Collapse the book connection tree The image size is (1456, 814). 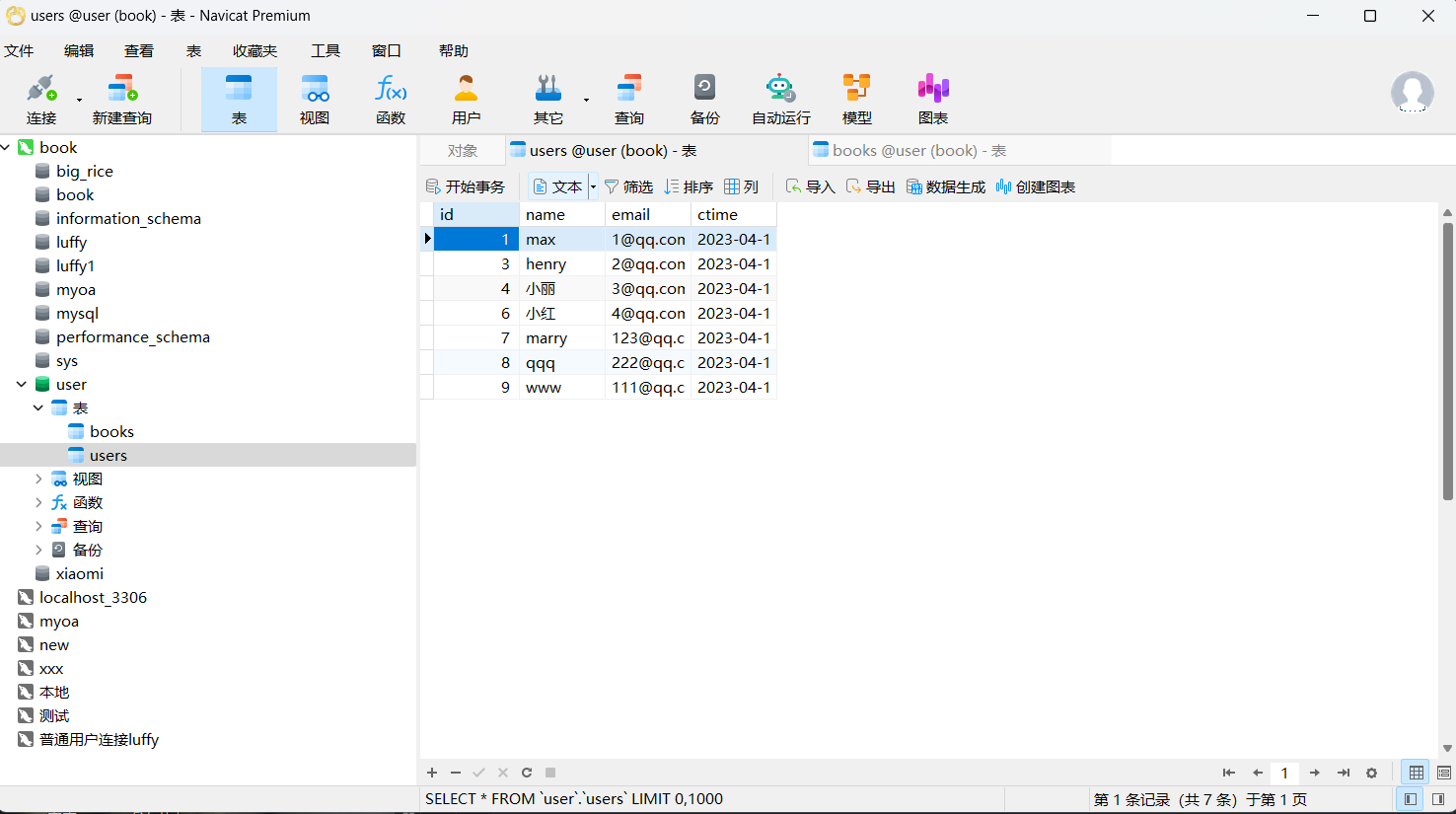pyautogui.click(x=6, y=147)
